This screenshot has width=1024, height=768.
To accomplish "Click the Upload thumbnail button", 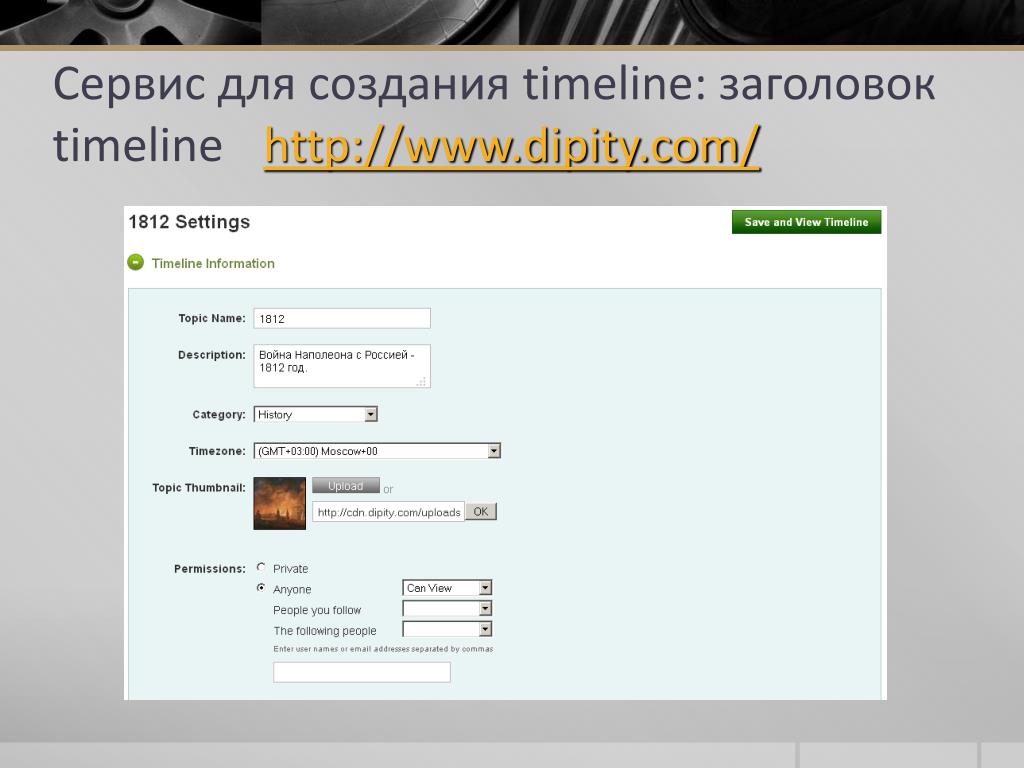I will pos(345,486).
